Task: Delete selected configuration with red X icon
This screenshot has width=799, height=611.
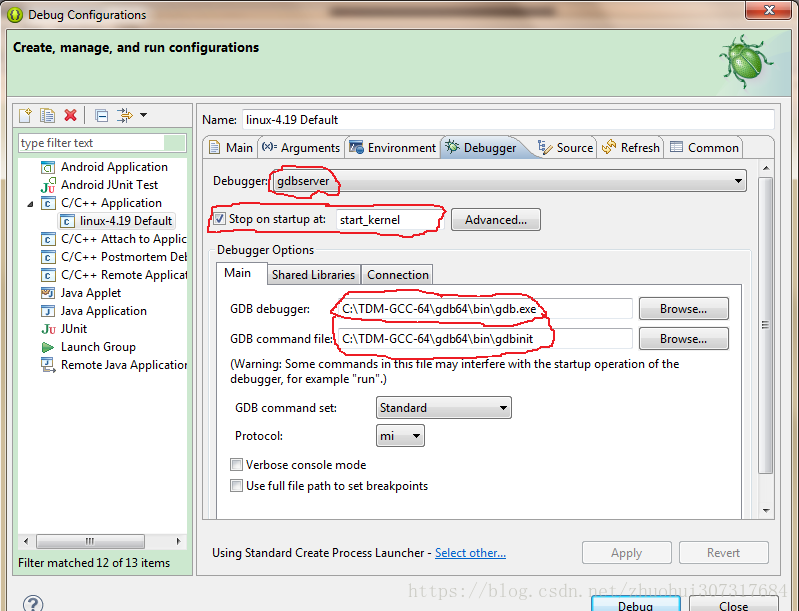Action: pos(70,115)
